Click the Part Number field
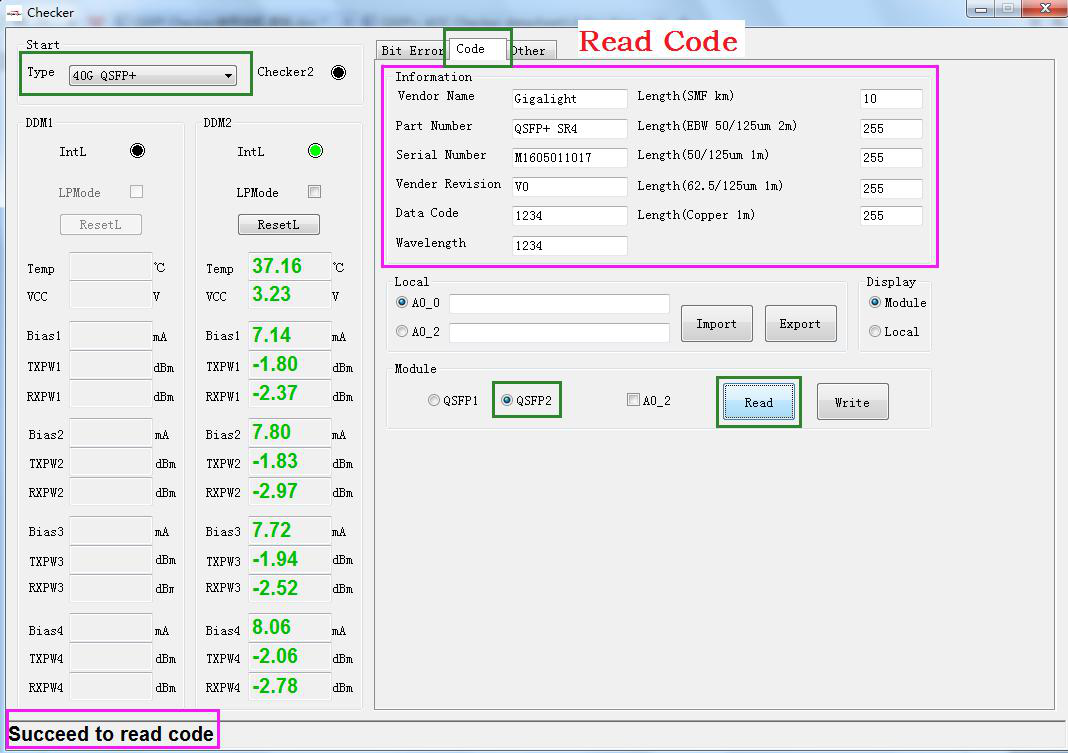1068x753 pixels. [x=569, y=129]
